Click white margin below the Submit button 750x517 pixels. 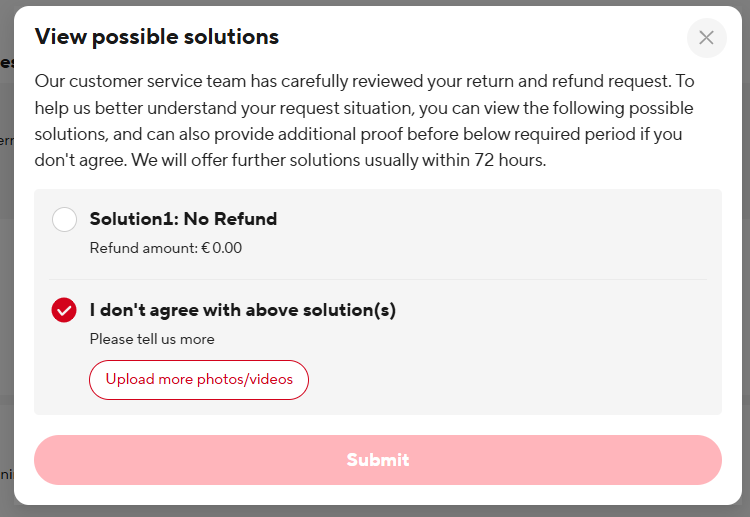pyautogui.click(x=378, y=494)
